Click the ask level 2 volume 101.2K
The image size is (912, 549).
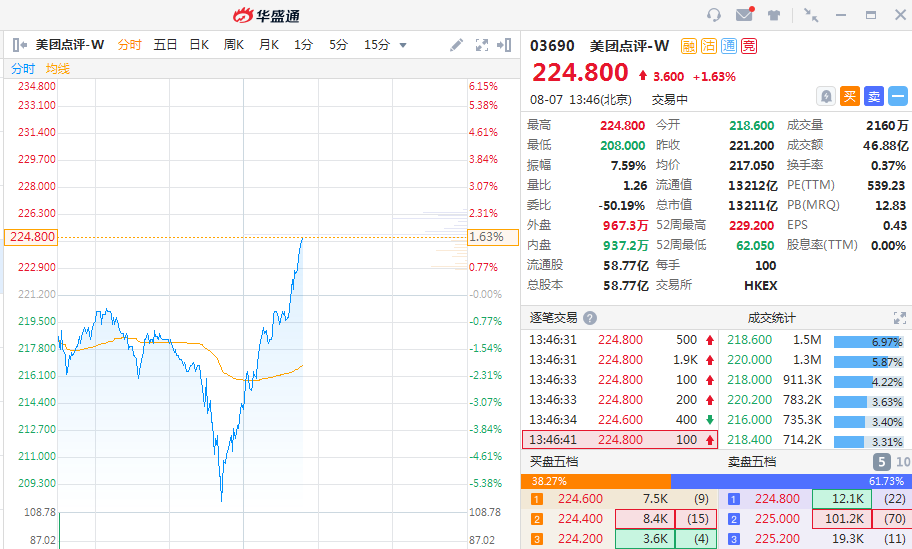(844, 519)
